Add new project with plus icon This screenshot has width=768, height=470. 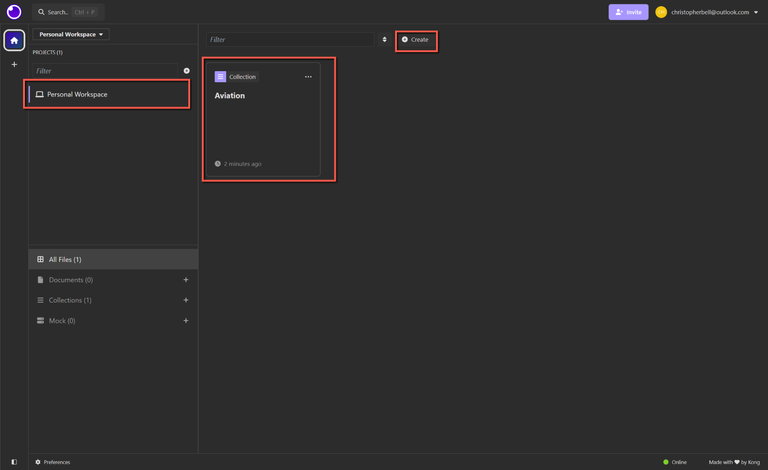point(186,71)
